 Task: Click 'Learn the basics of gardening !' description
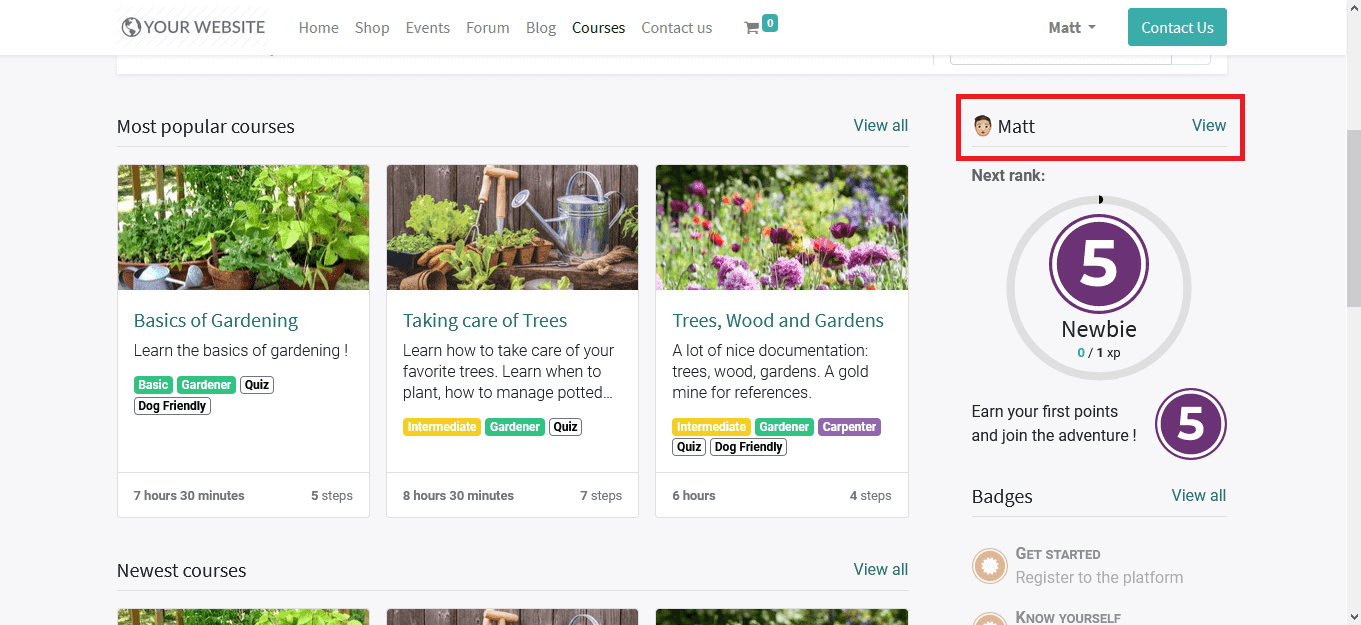point(241,350)
